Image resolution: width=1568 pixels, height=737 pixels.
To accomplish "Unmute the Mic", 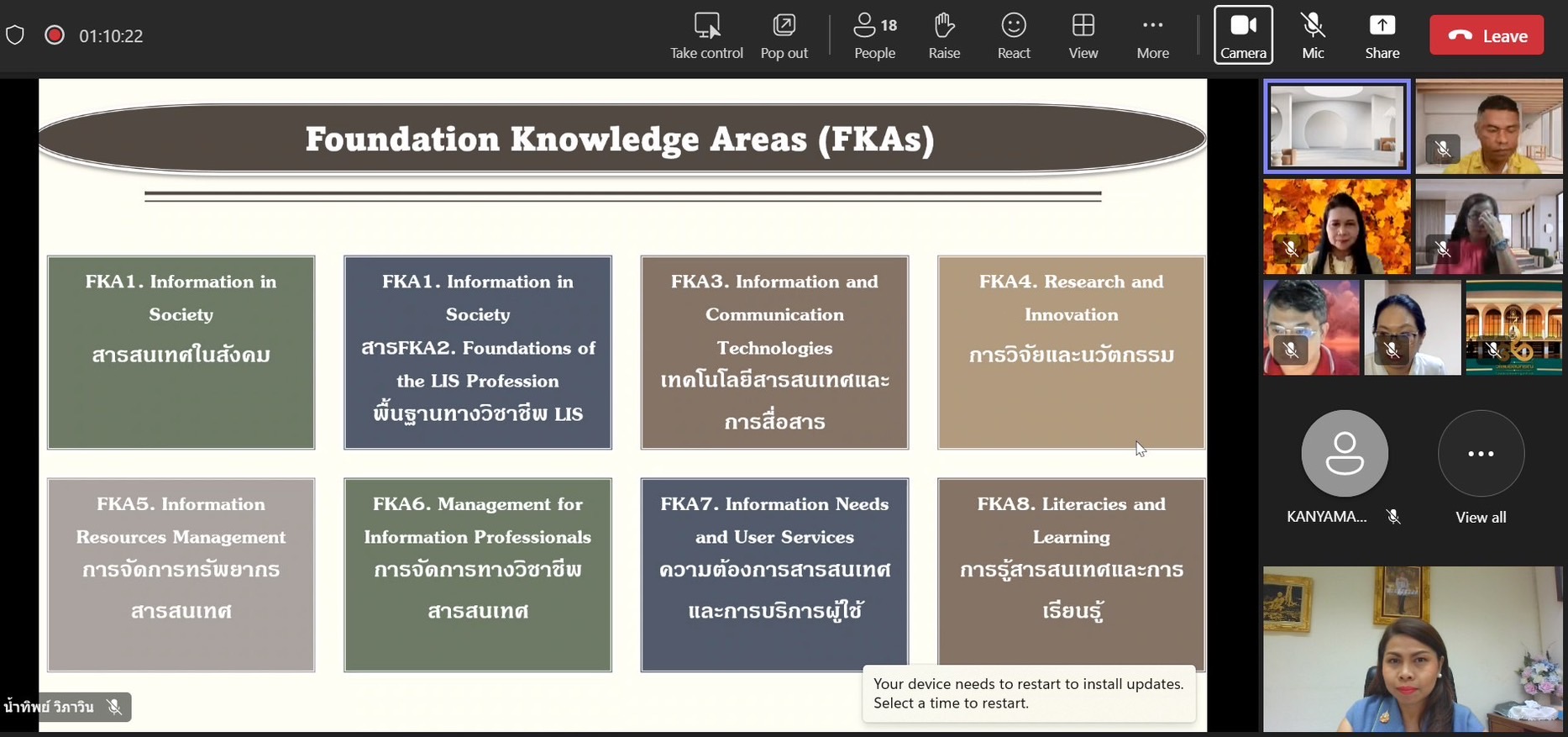I will click(1313, 36).
